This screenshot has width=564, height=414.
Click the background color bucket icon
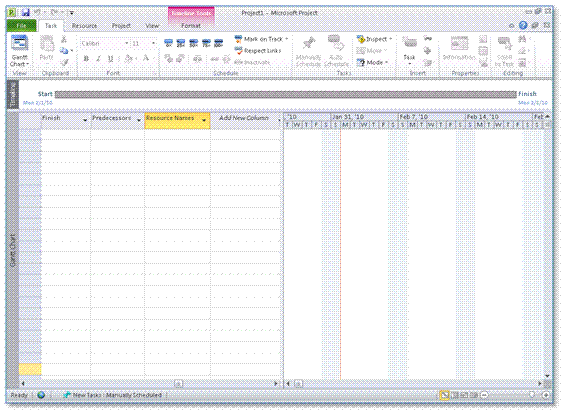coord(128,59)
